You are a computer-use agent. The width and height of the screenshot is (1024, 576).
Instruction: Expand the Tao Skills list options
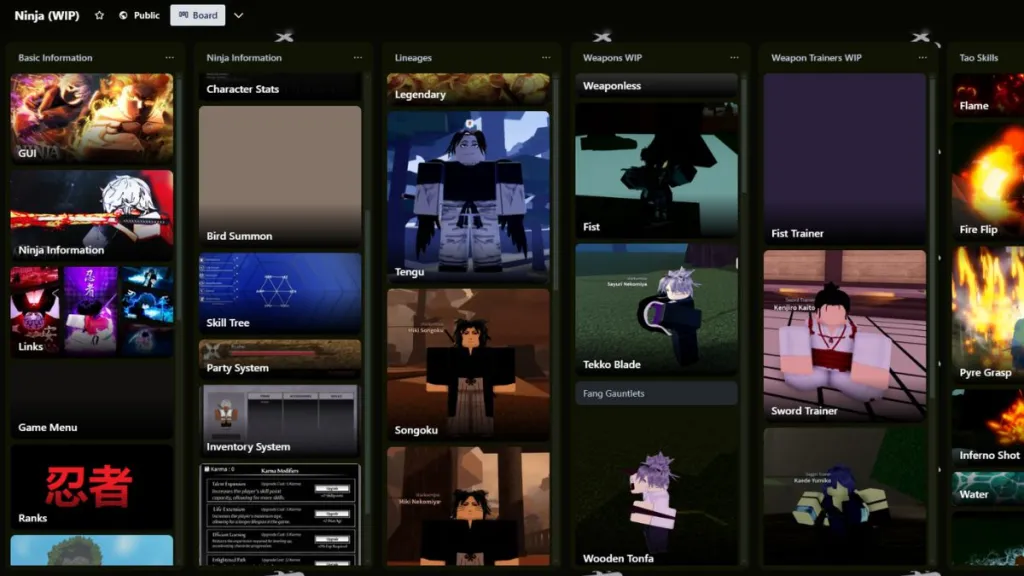1018,58
